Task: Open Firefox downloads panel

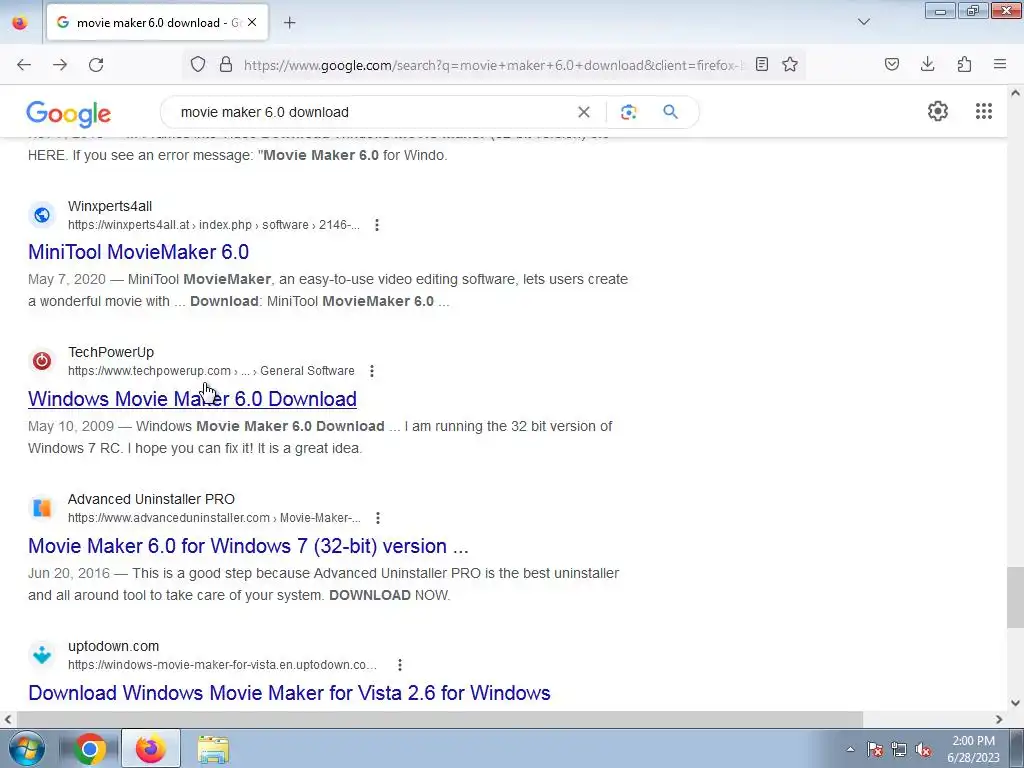Action: click(927, 65)
